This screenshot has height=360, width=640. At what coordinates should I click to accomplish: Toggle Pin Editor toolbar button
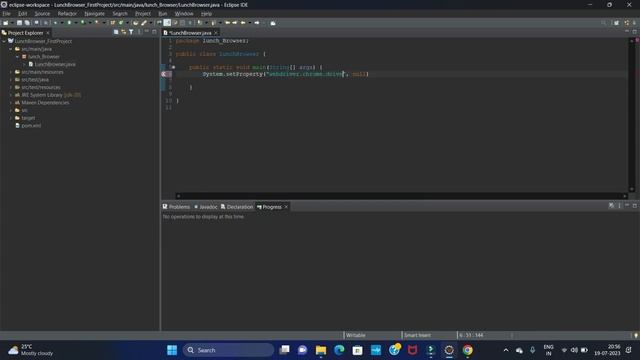pos(273,23)
